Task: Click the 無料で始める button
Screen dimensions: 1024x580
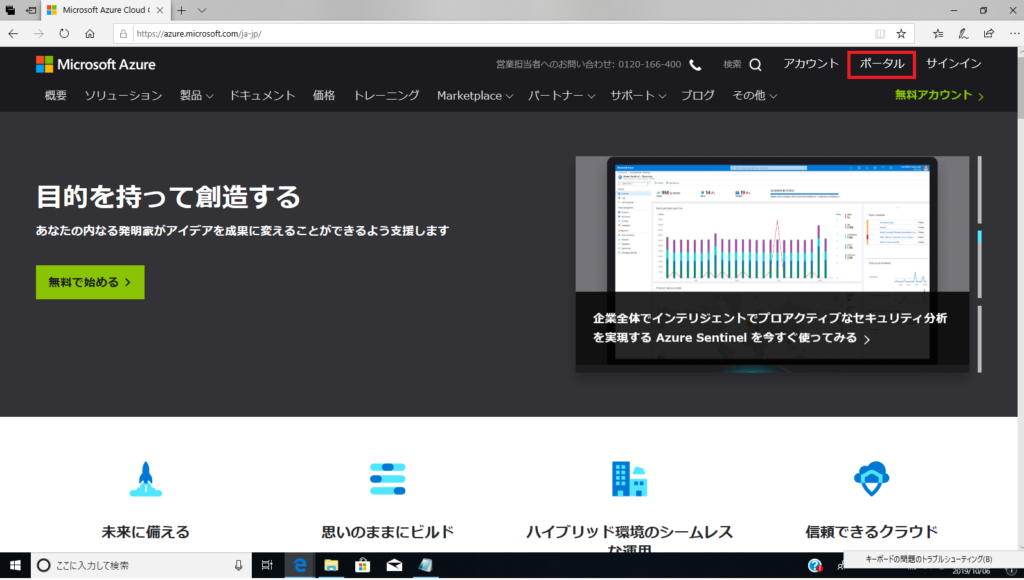Action: 90,282
